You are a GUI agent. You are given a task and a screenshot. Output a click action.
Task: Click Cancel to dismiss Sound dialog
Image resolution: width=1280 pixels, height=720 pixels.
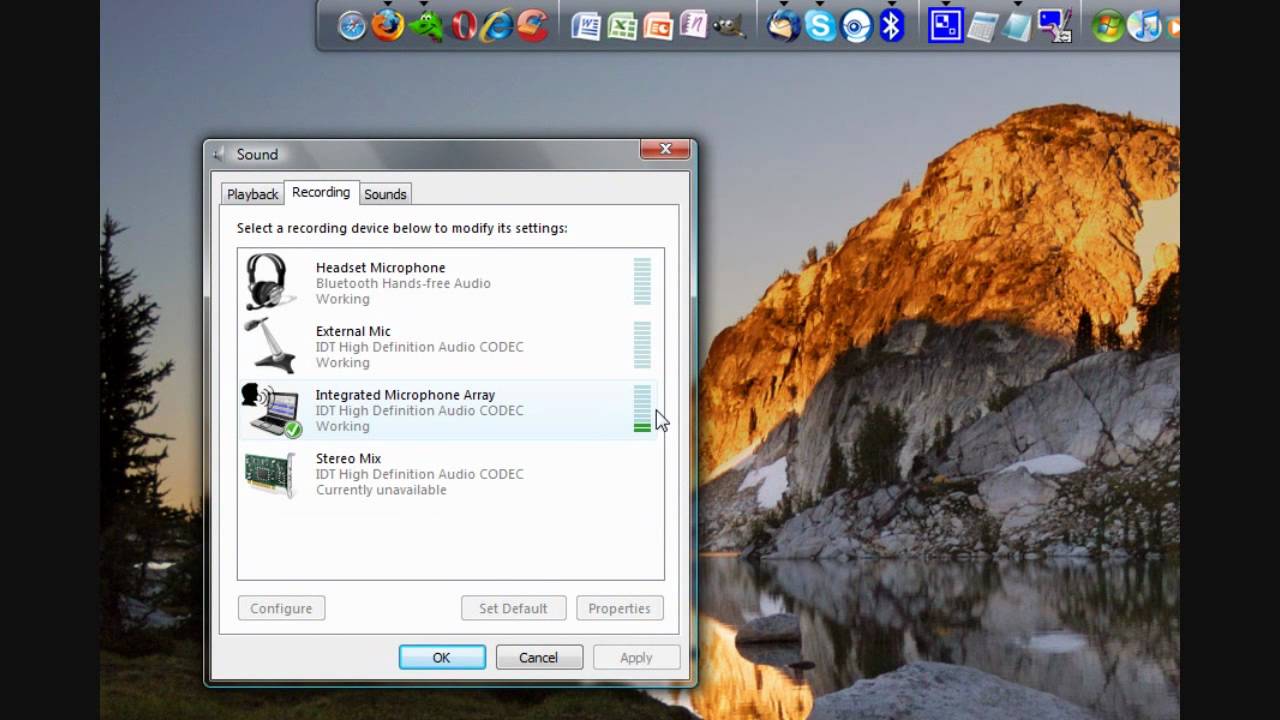point(538,657)
